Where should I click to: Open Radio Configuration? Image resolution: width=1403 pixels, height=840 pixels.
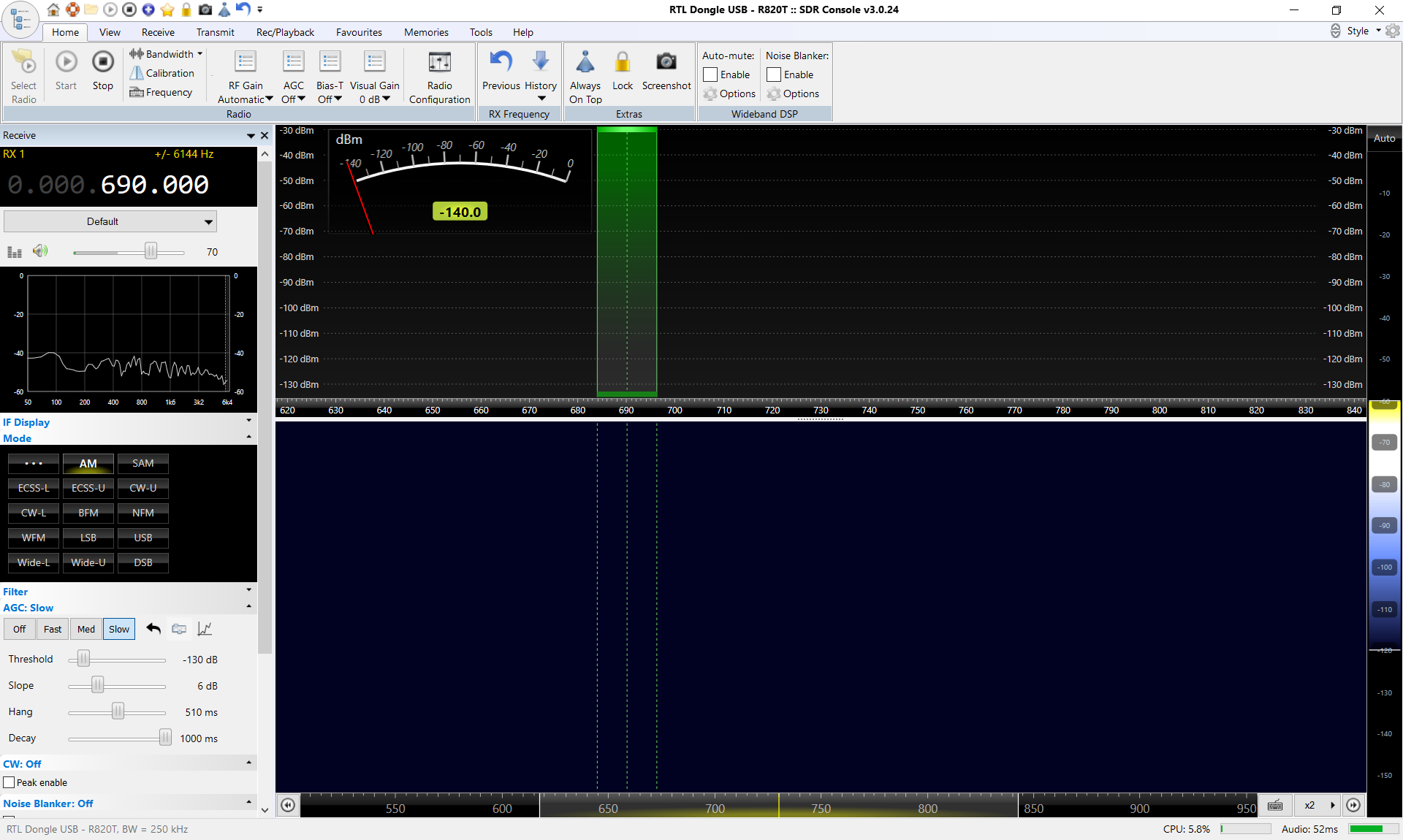[x=439, y=63]
